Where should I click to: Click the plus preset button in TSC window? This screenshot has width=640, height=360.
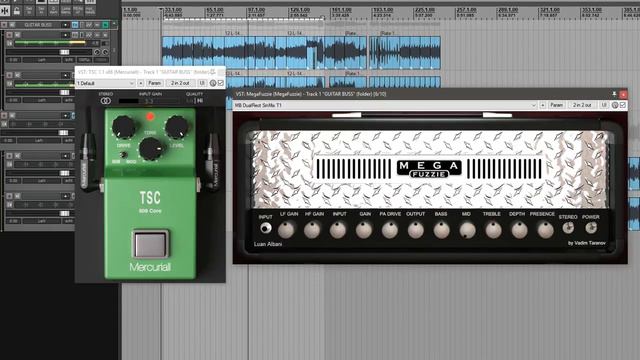pyautogui.click(x=141, y=83)
